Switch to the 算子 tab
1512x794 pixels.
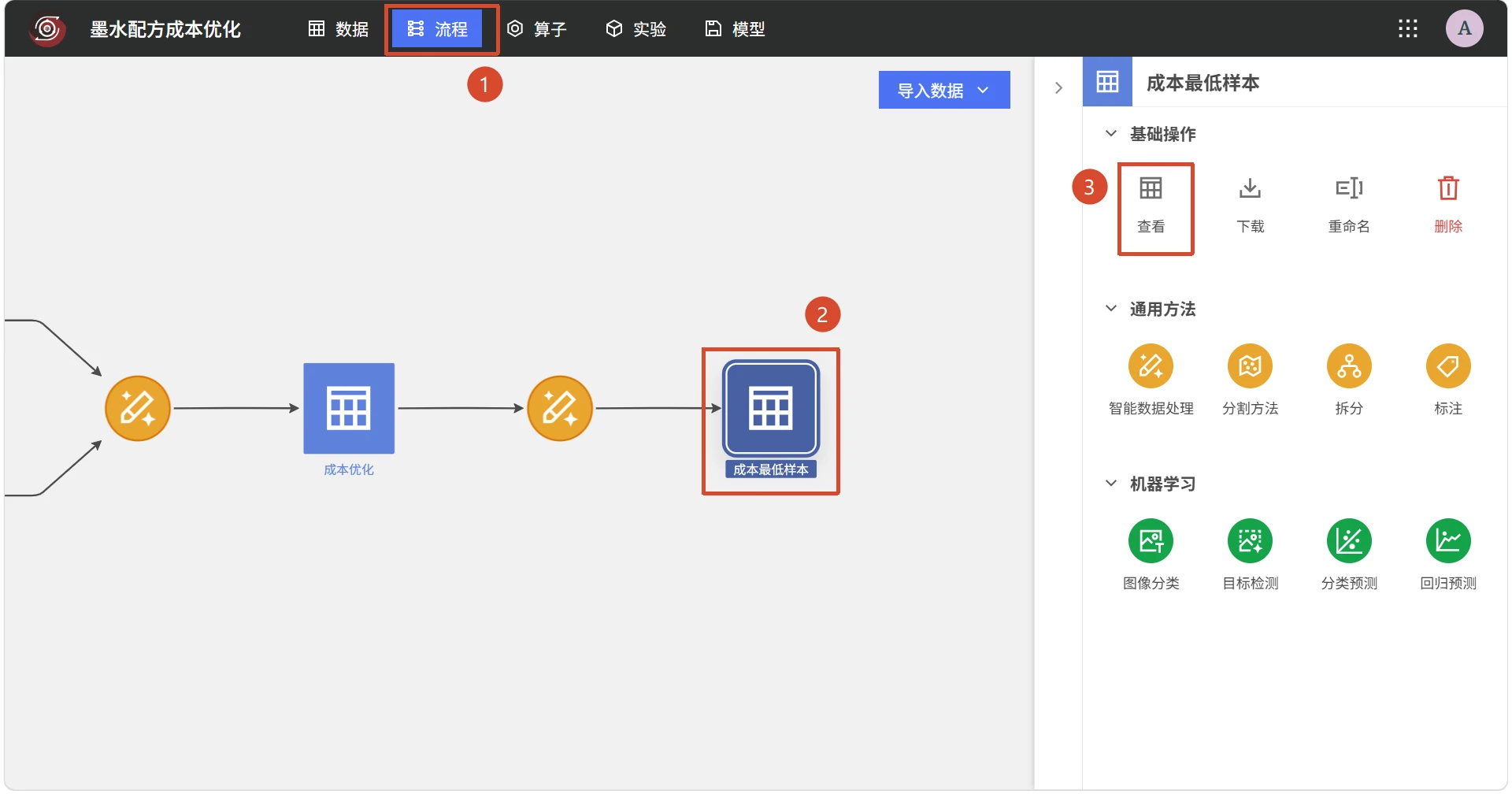[x=537, y=29]
